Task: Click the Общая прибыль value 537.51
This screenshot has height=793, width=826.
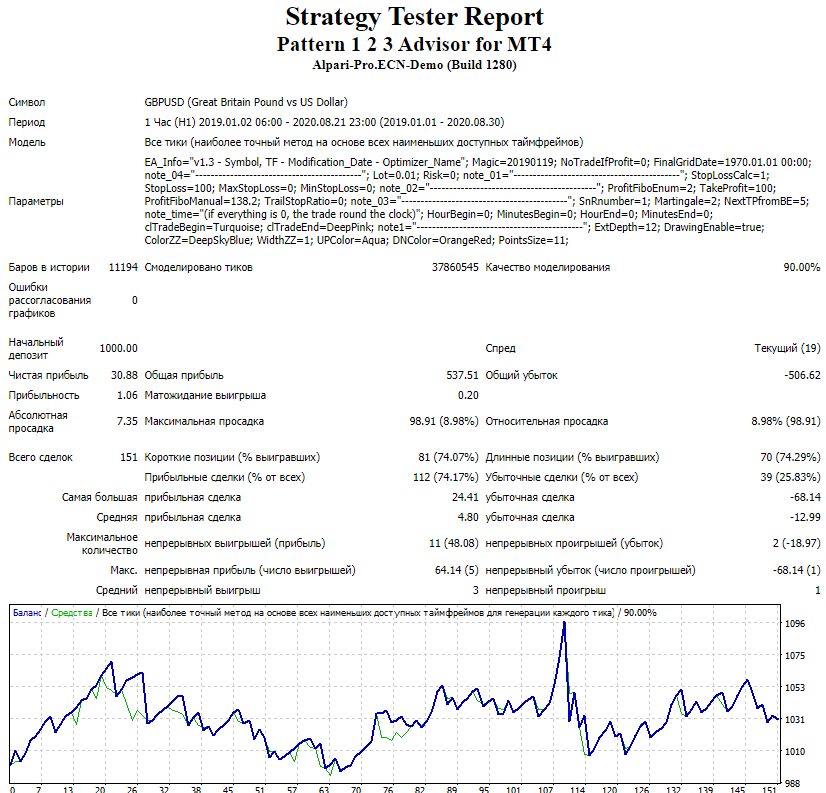Action: point(461,375)
